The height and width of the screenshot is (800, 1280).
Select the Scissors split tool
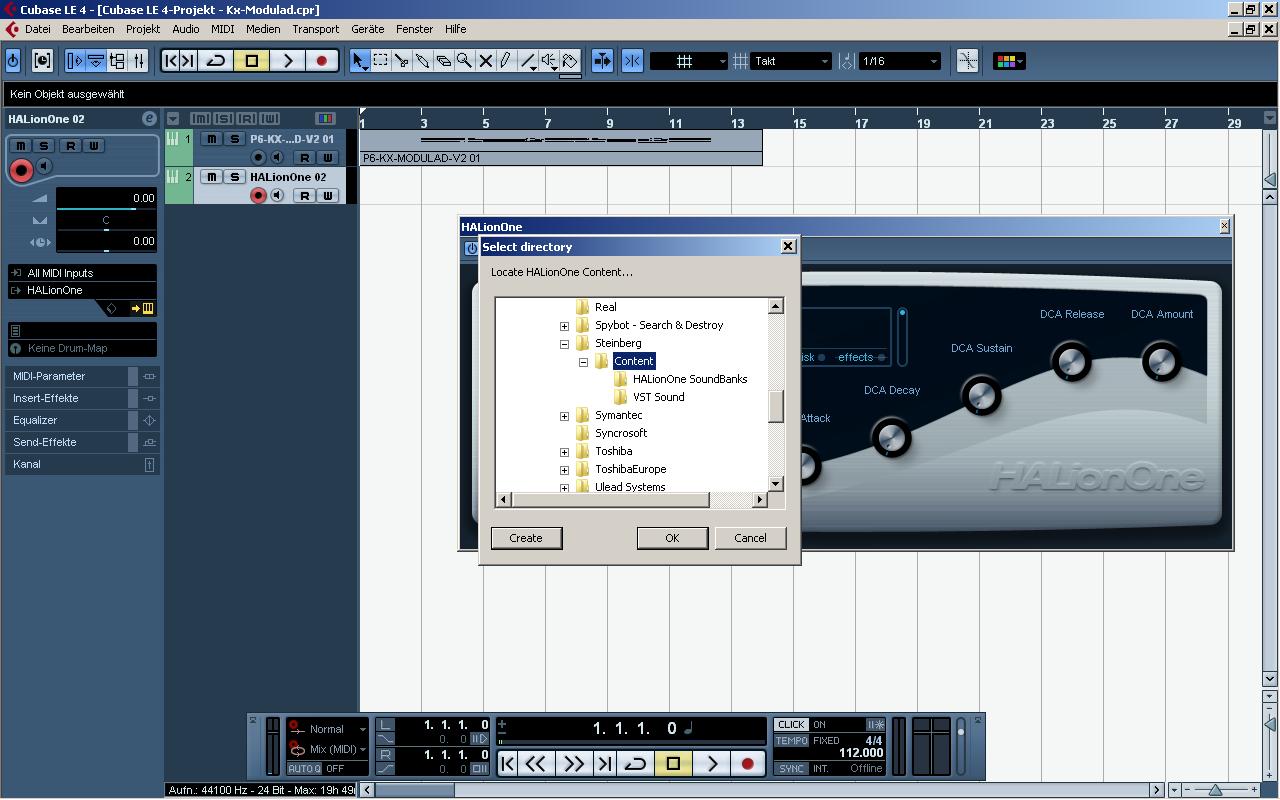point(401,61)
